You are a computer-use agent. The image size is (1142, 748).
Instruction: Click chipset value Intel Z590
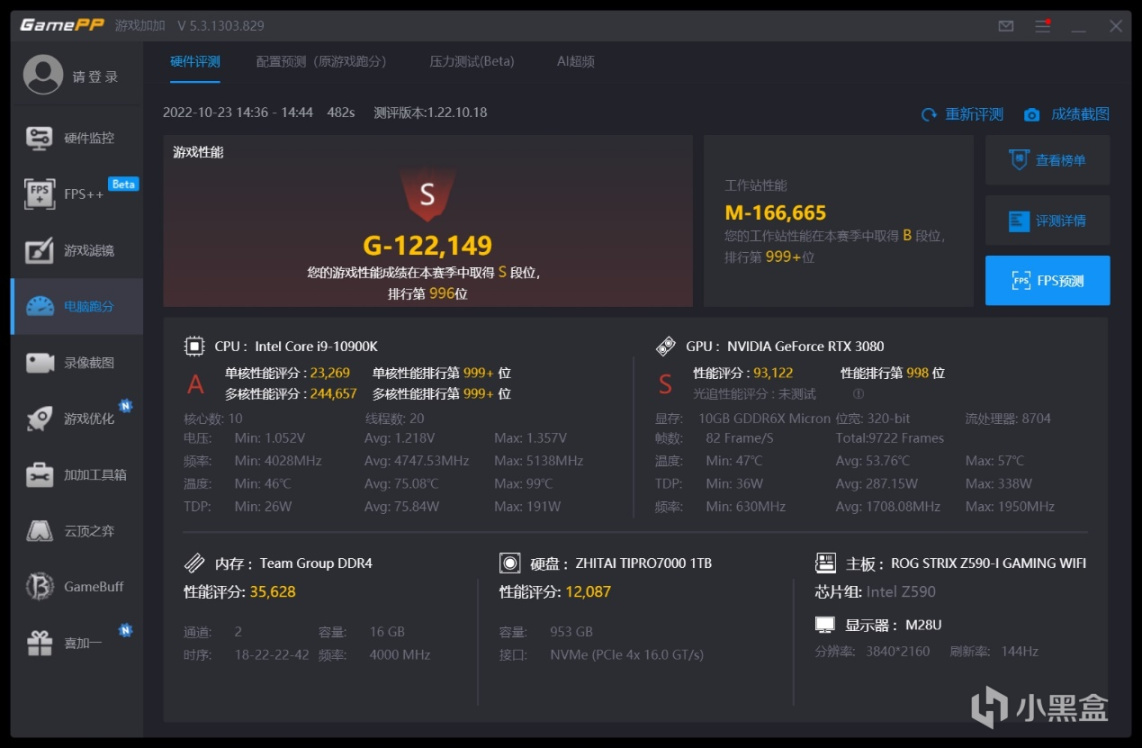901,591
